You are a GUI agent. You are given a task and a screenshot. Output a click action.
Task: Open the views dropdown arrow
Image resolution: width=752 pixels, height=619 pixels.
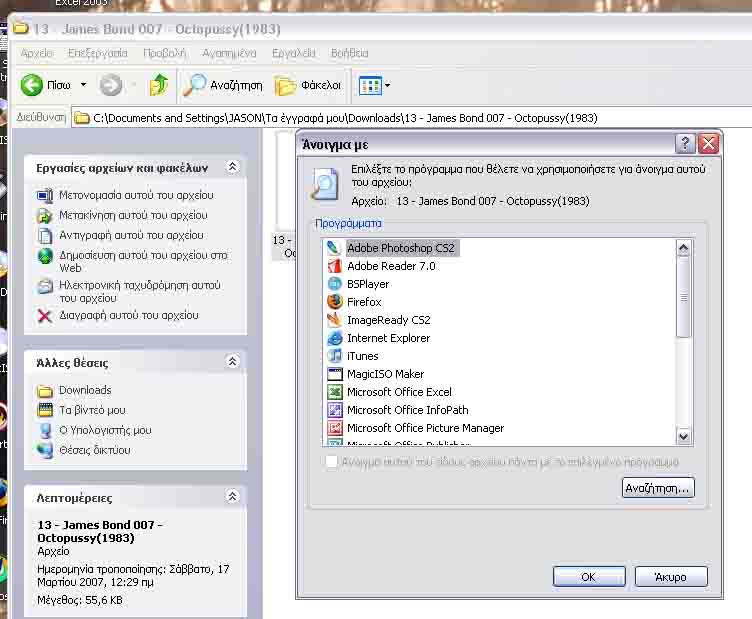click(388, 85)
